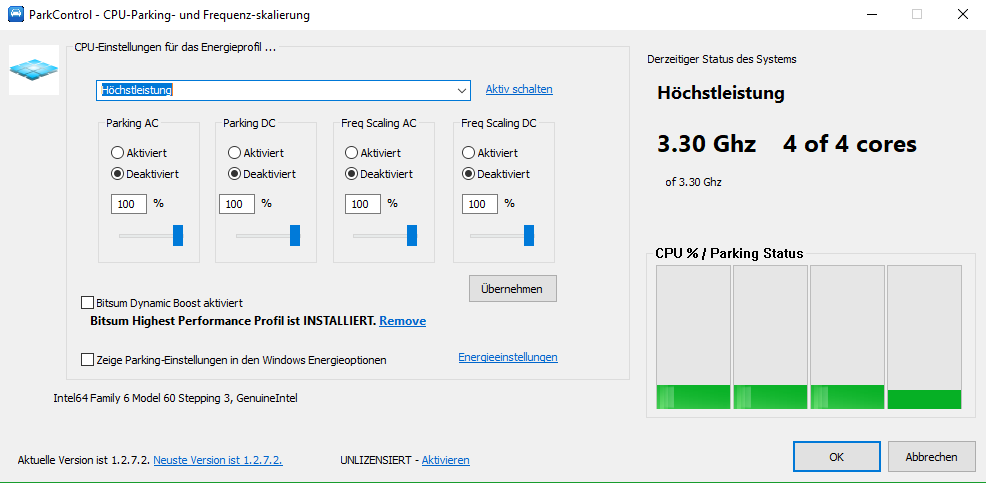Viewport: 986px width, 483px height.
Task: Click the Parking AC percent input field
Action: pyautogui.click(x=129, y=204)
